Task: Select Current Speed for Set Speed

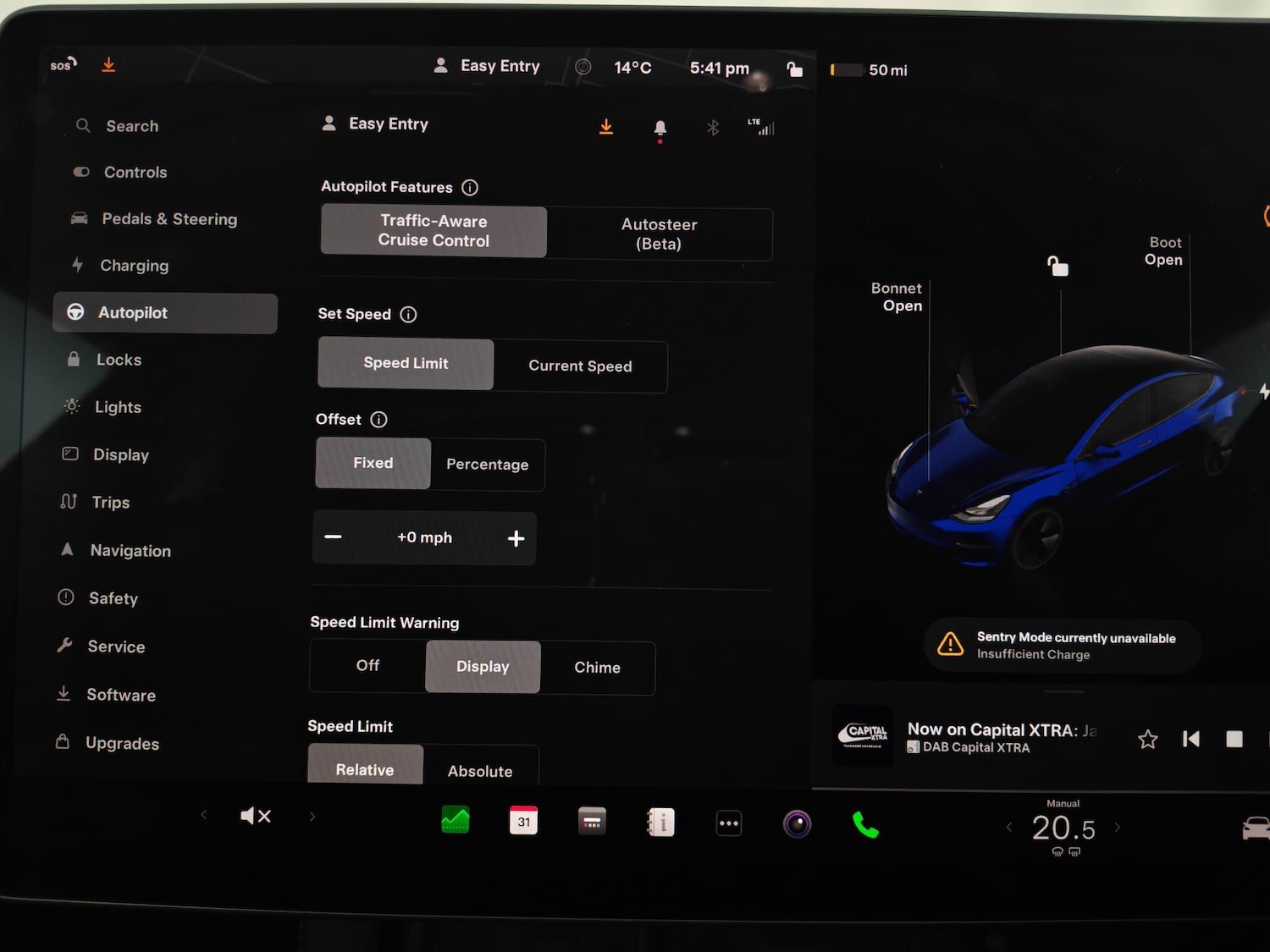Action: [x=580, y=366]
